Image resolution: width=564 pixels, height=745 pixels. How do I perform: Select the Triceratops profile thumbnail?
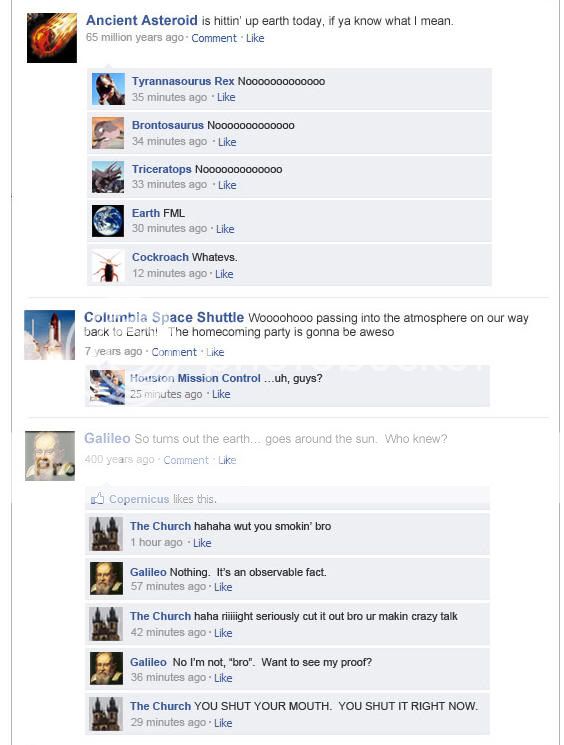pos(108,177)
